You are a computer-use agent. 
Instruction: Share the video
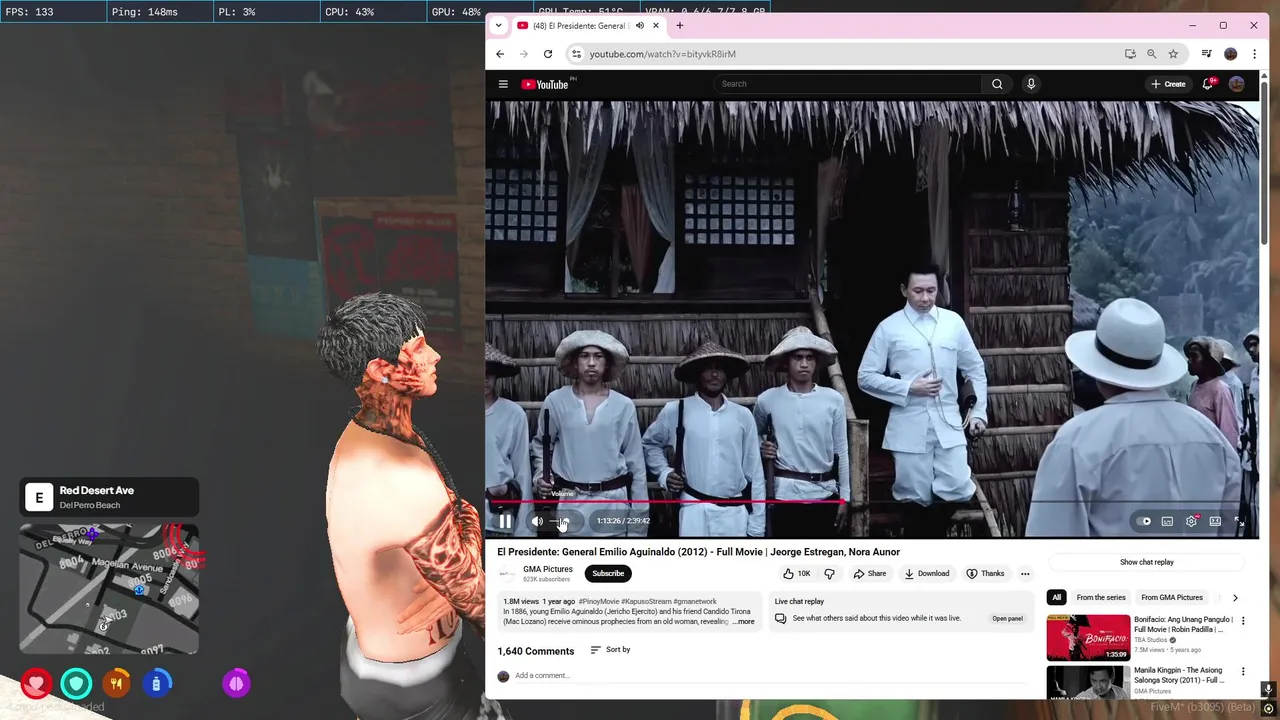[x=869, y=574]
